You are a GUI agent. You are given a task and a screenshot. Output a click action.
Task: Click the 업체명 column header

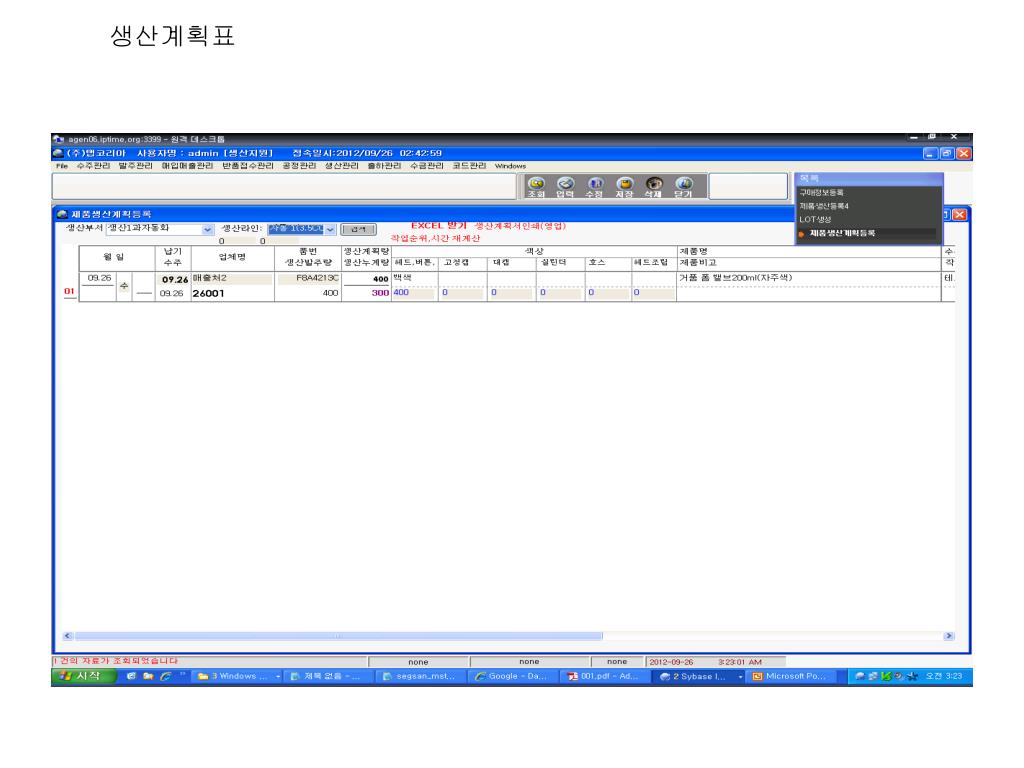(232, 257)
